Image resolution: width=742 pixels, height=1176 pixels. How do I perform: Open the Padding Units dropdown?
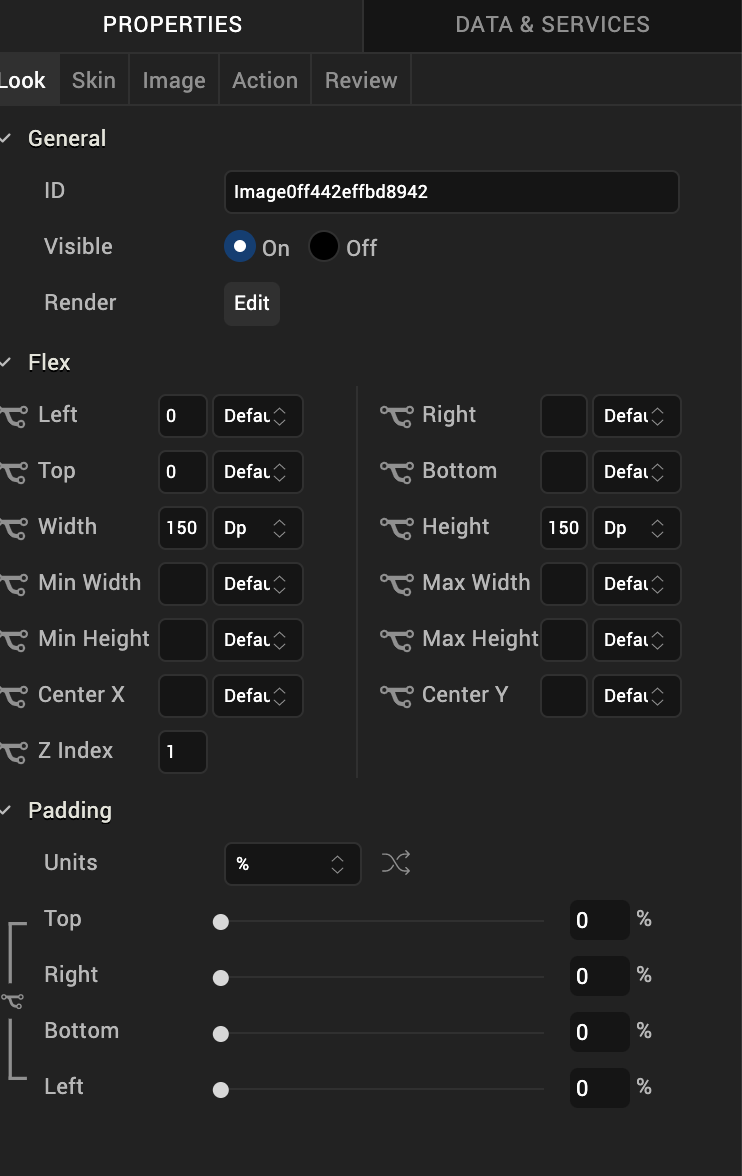(292, 864)
